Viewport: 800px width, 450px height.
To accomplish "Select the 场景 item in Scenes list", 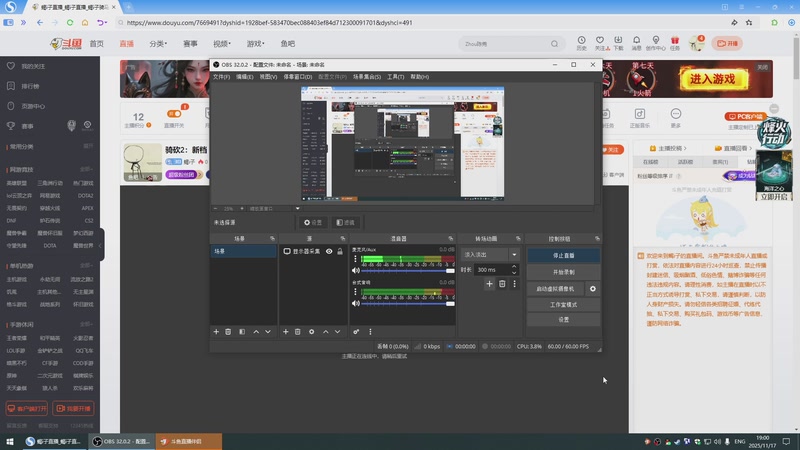I will pos(243,251).
